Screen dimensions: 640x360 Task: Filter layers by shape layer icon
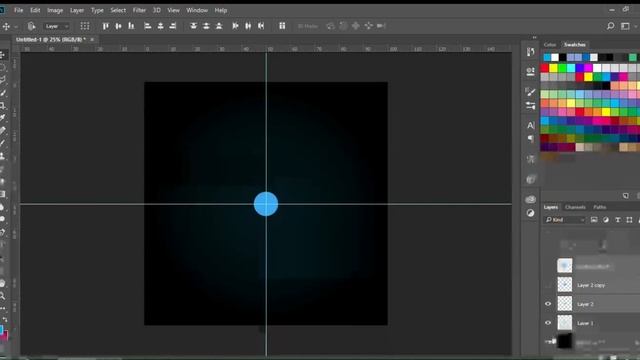(x=629, y=220)
